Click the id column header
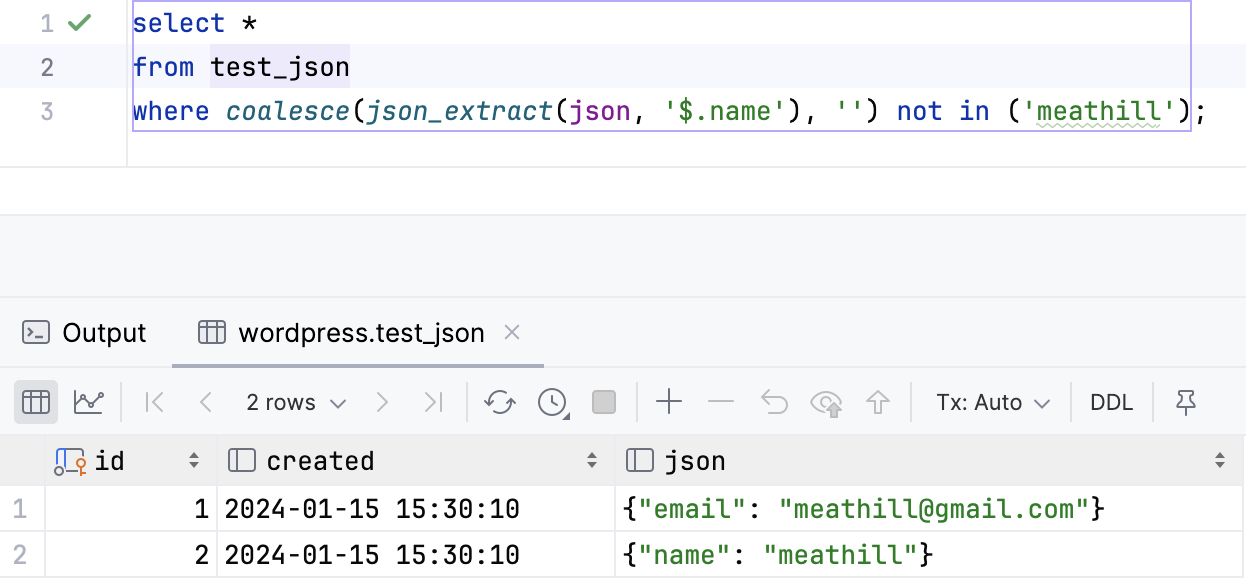The image size is (1246, 586). (110, 461)
